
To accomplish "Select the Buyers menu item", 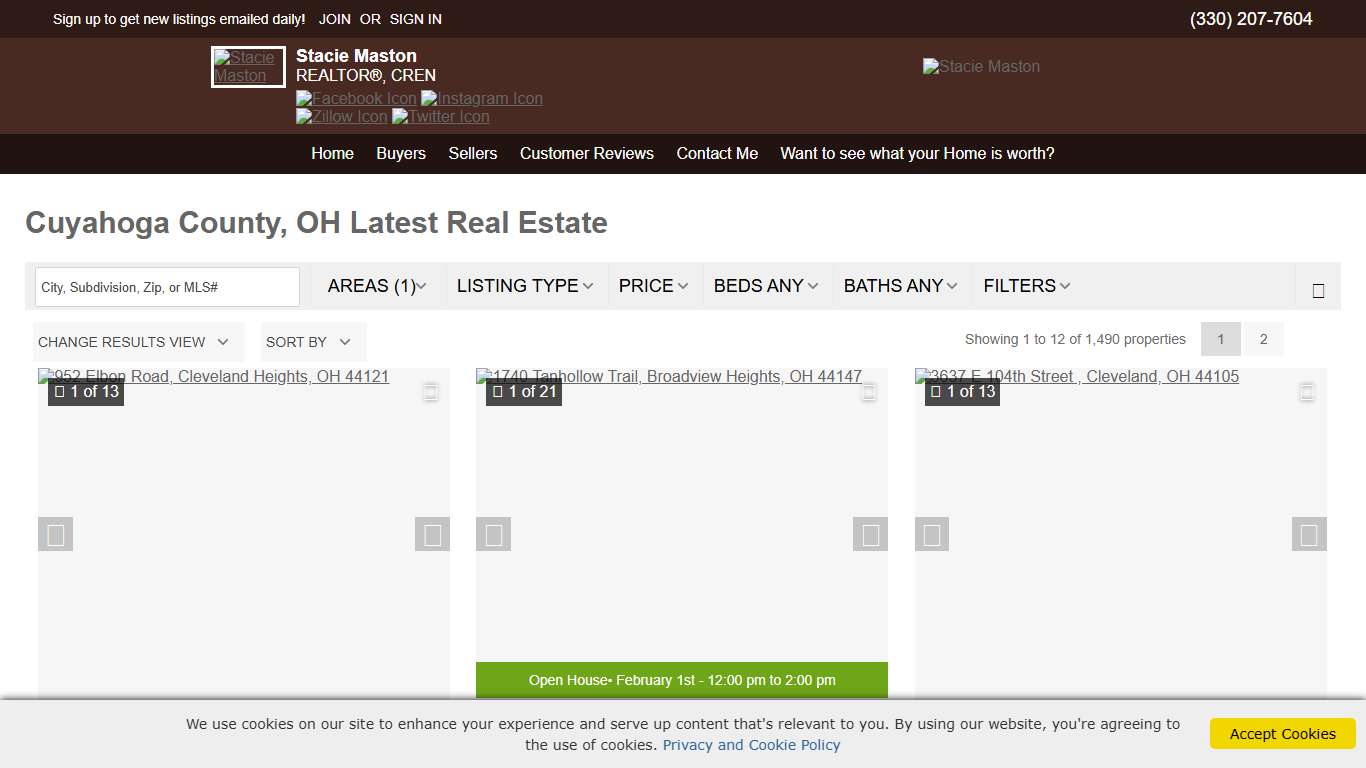I will coord(400,153).
